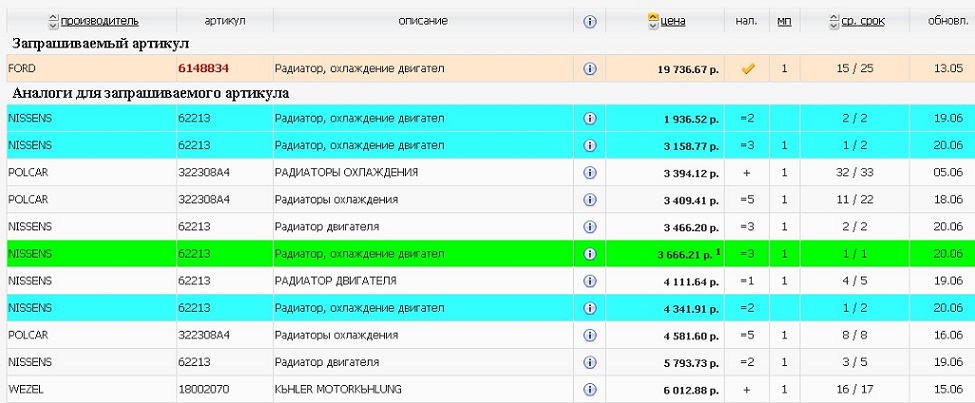Click article number 18002070

203,389
